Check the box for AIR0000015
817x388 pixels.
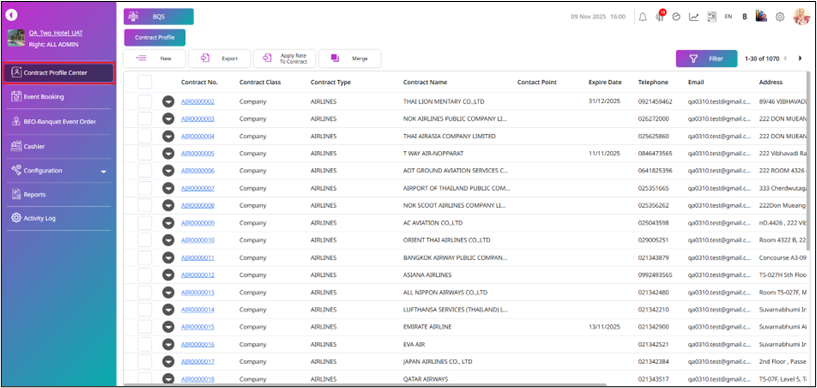144,327
